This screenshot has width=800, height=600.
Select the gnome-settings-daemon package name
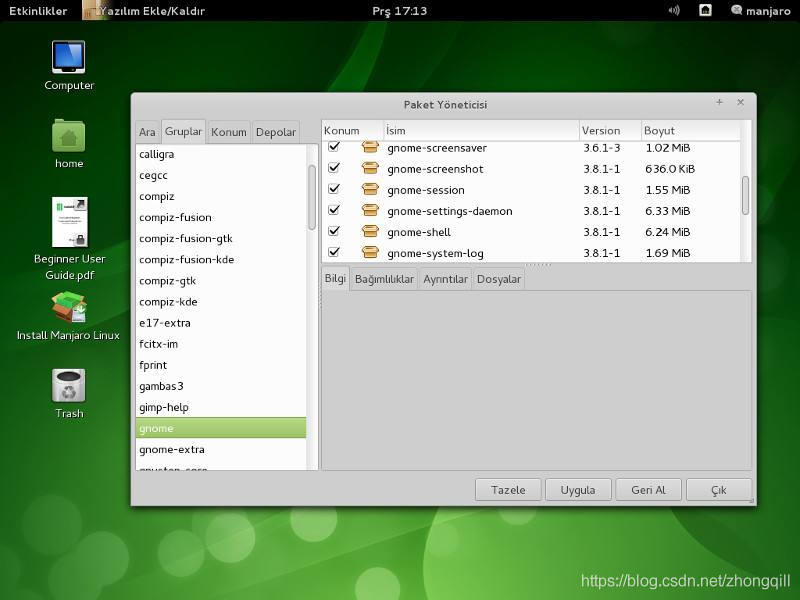[x=449, y=211]
